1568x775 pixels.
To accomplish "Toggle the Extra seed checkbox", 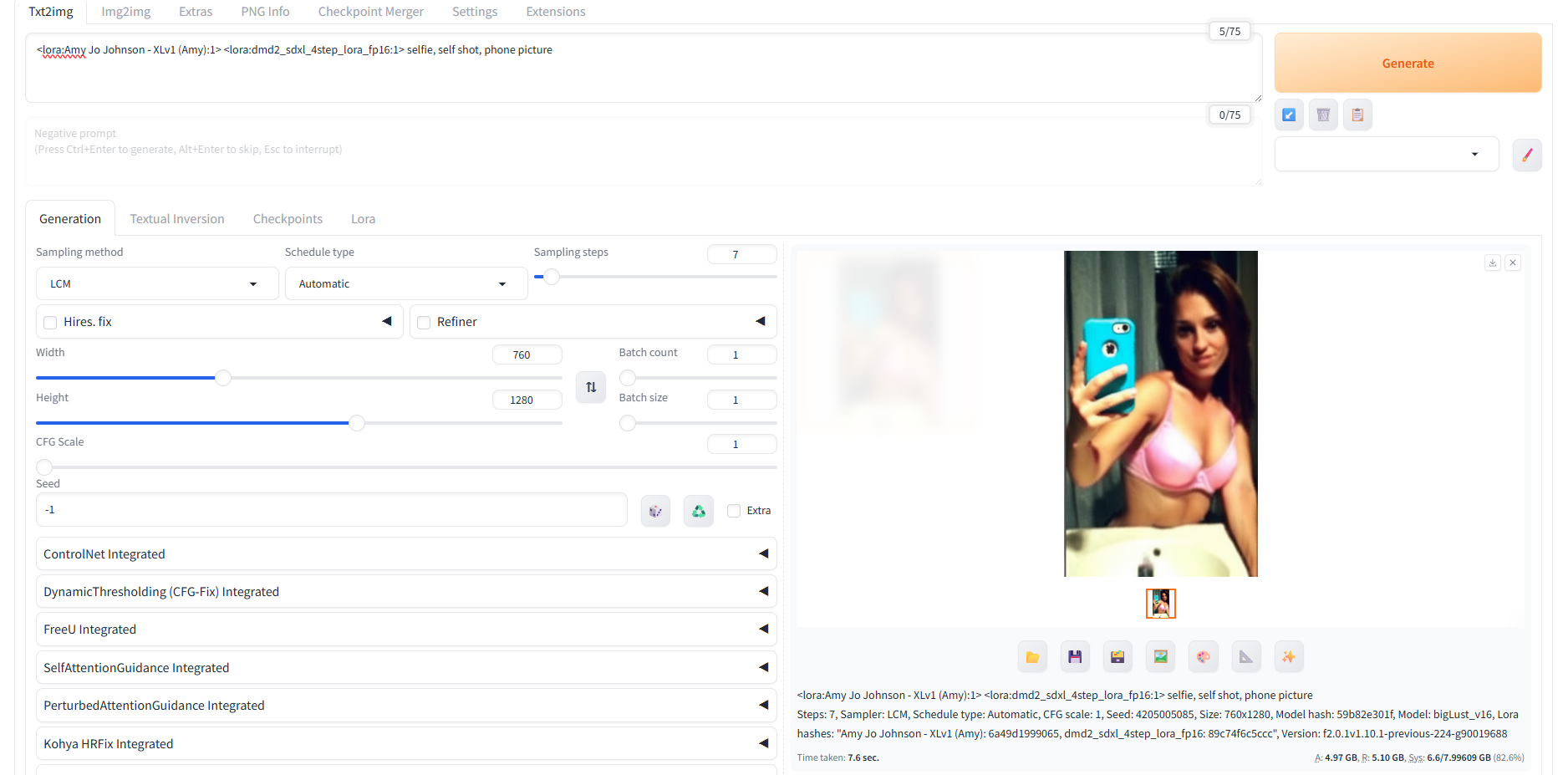I will point(734,511).
